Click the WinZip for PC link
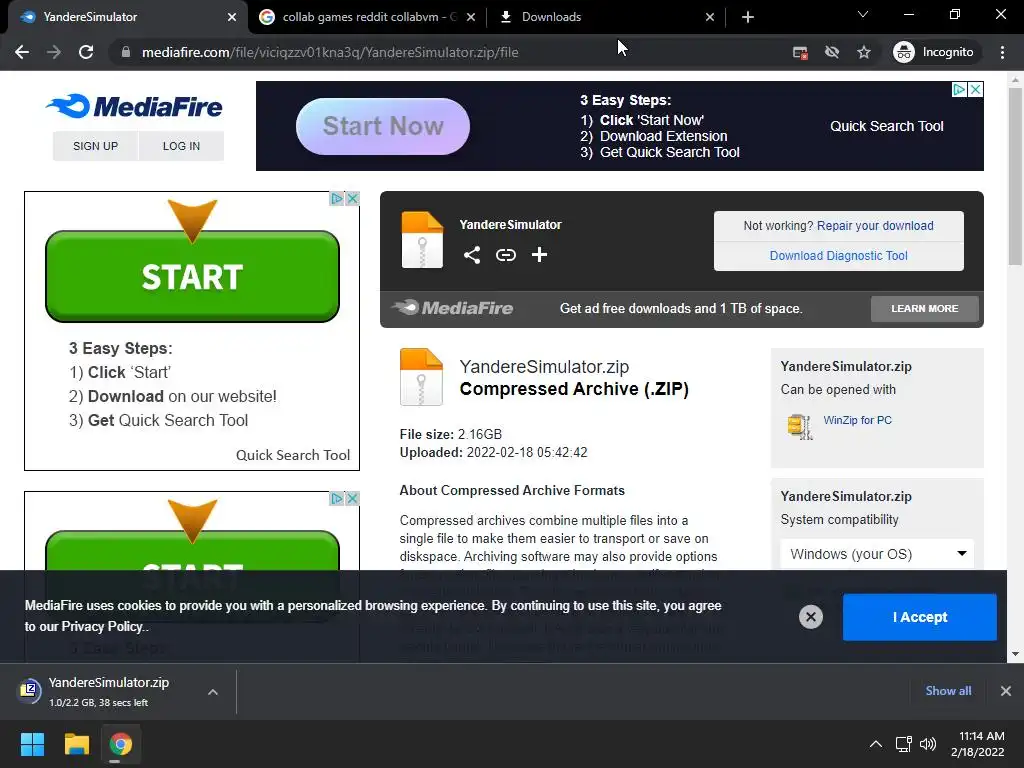Image resolution: width=1024 pixels, height=768 pixels. (x=857, y=420)
